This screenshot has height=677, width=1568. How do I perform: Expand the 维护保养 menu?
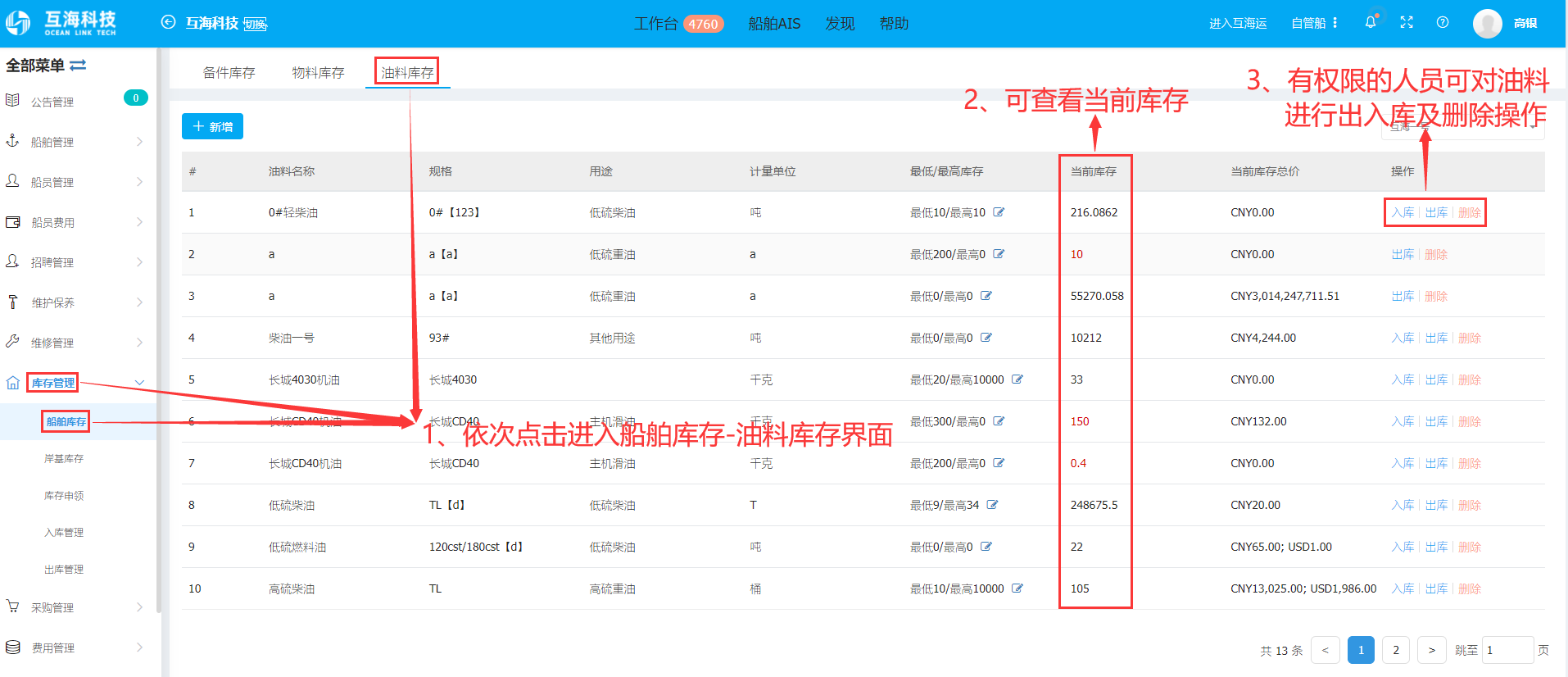(x=139, y=302)
